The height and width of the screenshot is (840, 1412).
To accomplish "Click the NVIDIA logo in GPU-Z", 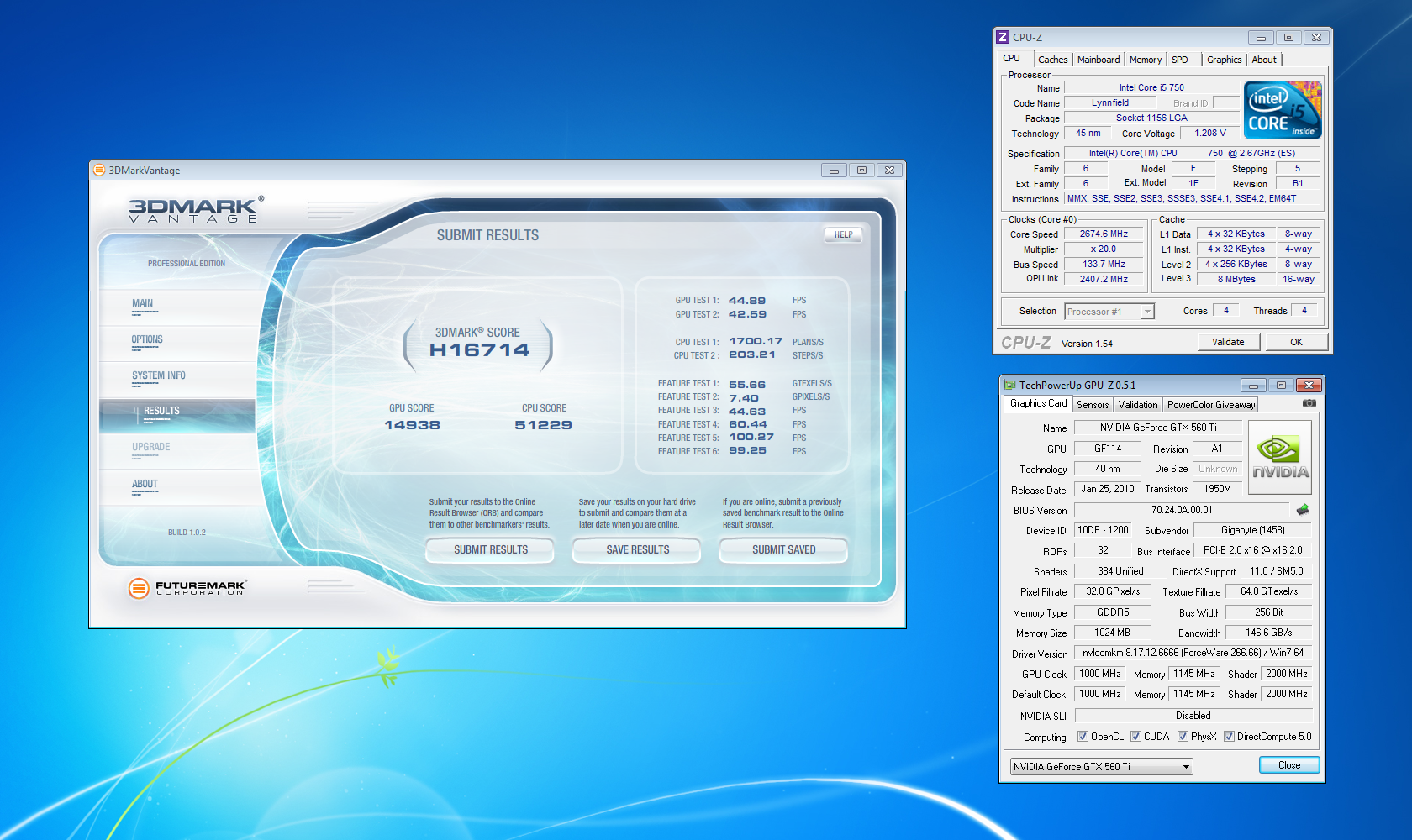I will (1280, 458).
